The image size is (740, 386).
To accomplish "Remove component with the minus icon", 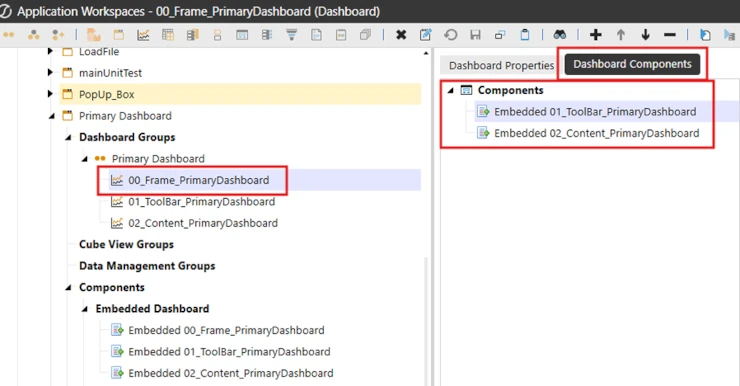I will (670, 35).
